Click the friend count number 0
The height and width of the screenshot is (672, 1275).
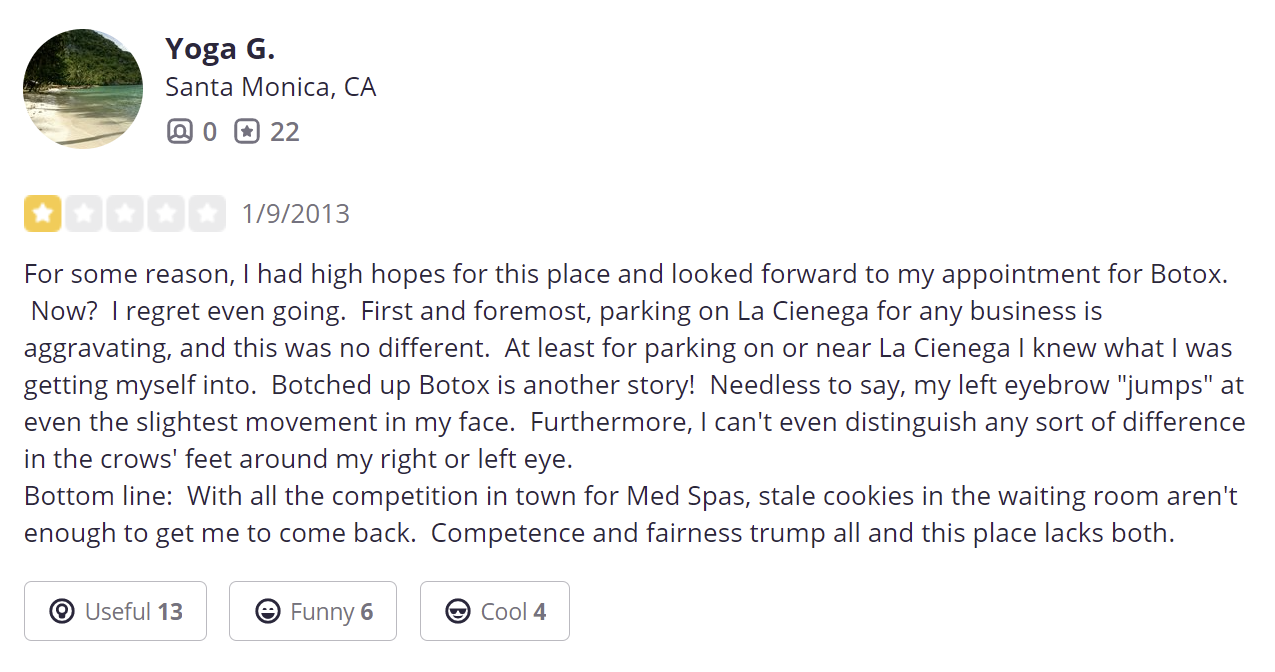point(209,132)
